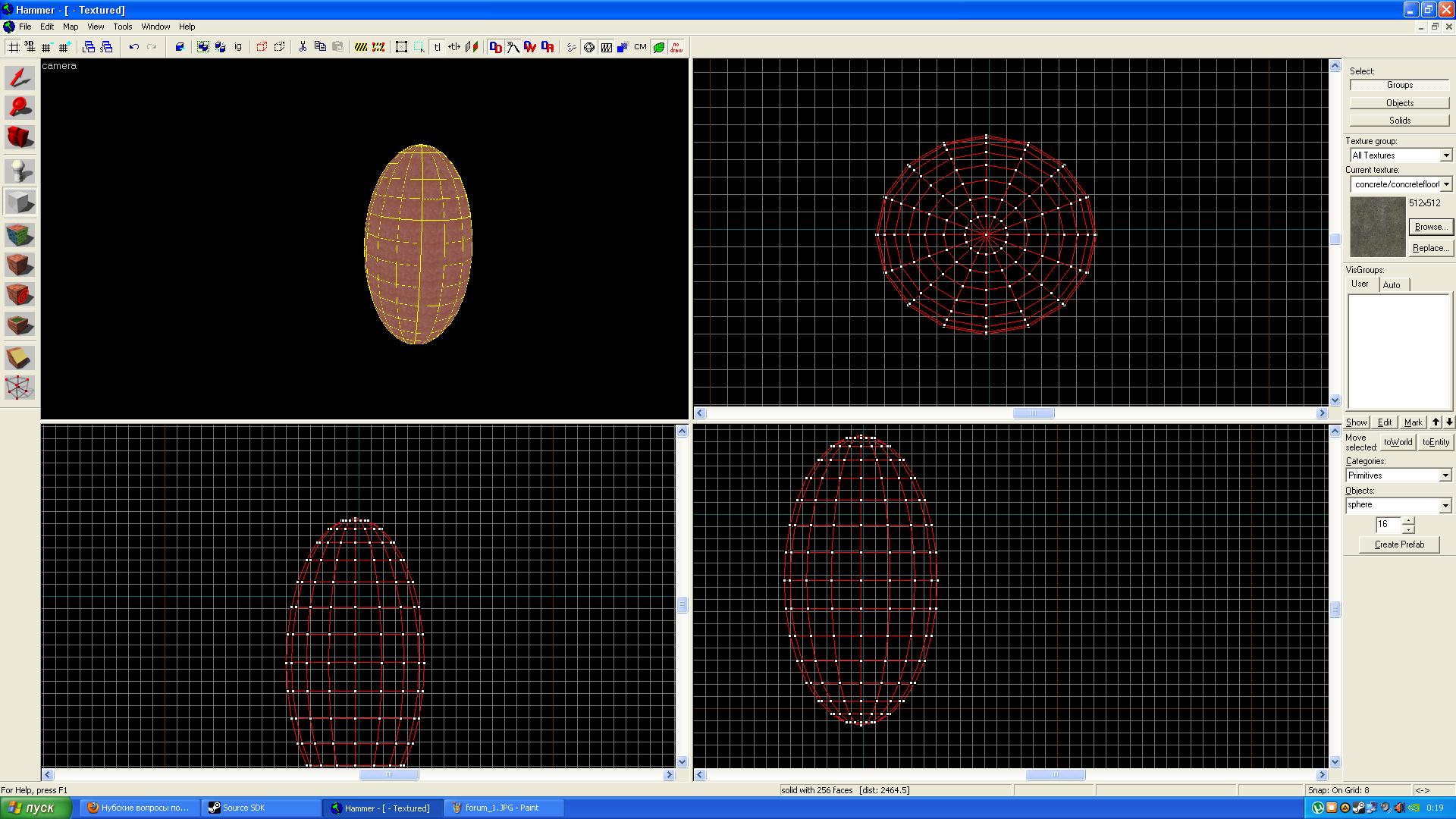Select the Block tool
Screen dimensions: 1456x819
coord(20,202)
